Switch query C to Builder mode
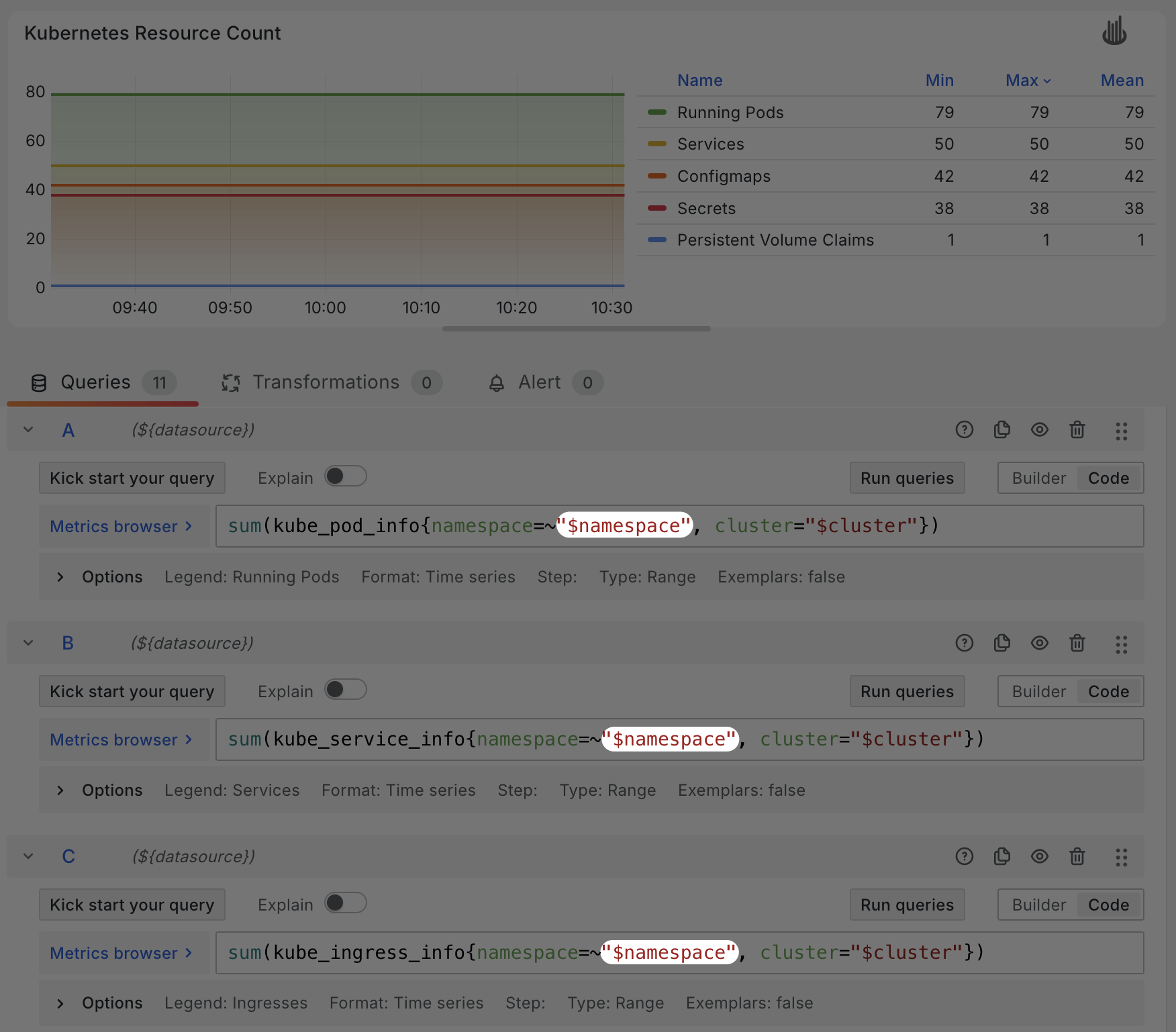This screenshot has height=1032, width=1176. tap(1039, 905)
